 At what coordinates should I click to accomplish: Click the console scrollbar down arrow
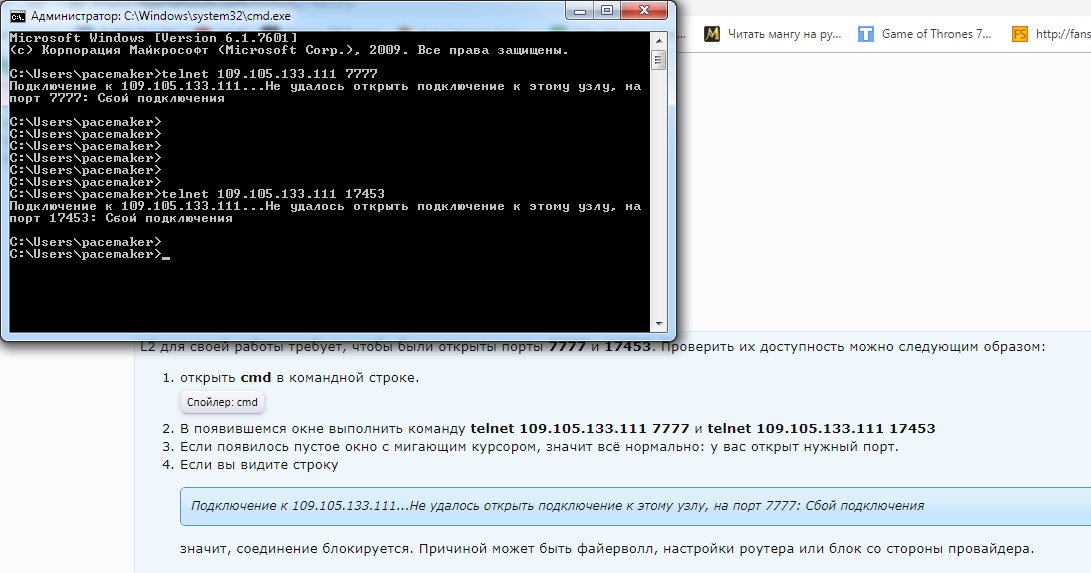coord(658,323)
